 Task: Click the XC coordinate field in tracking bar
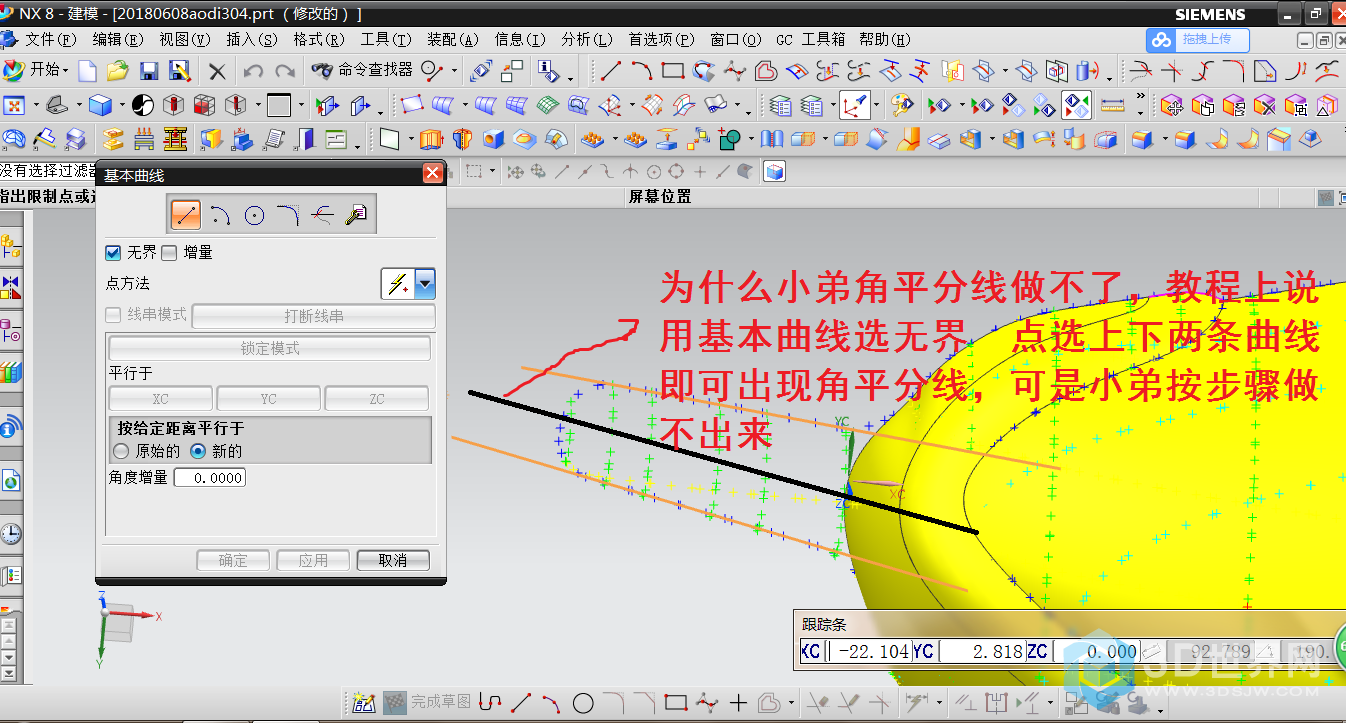(x=869, y=651)
